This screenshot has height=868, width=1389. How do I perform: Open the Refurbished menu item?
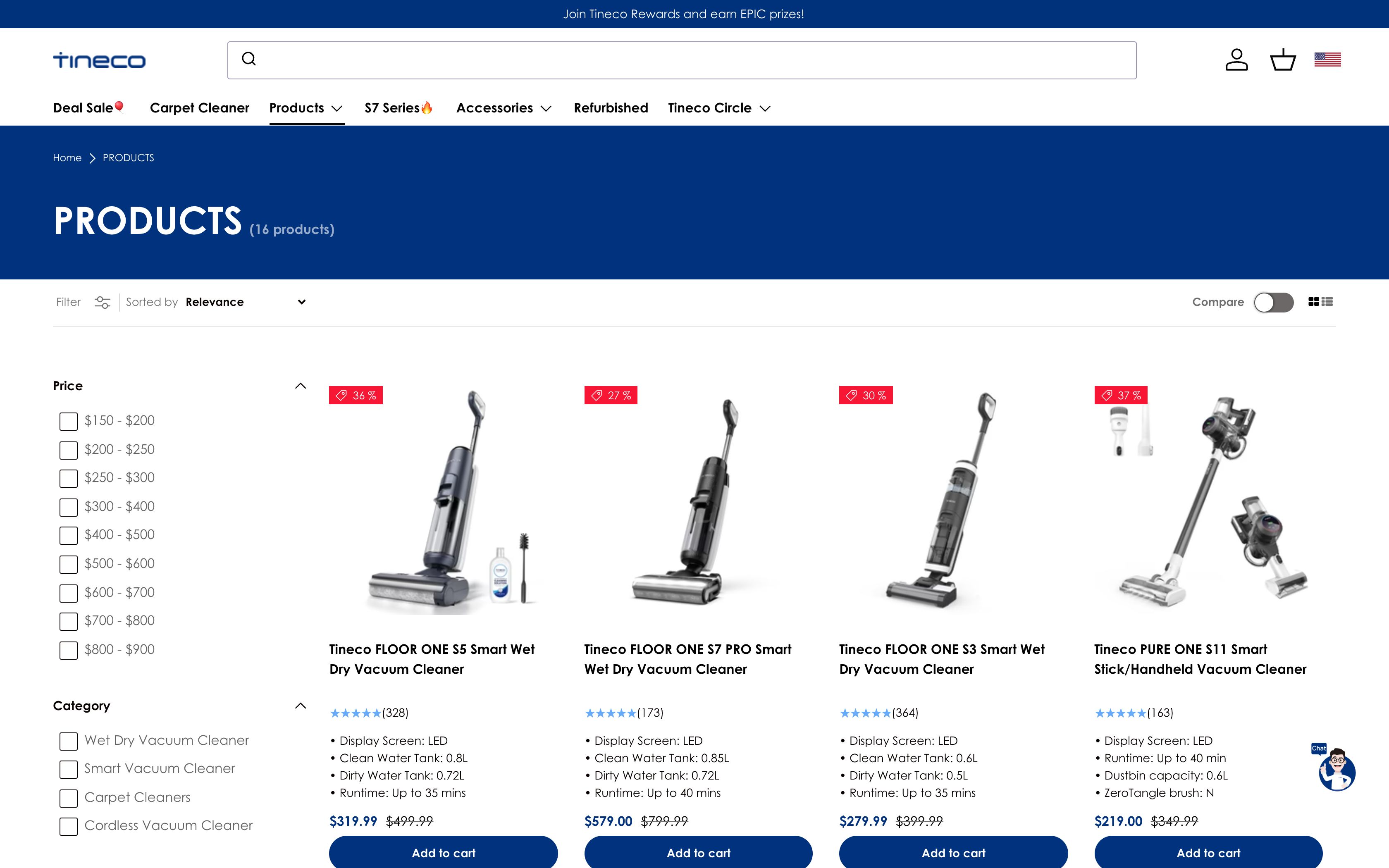click(x=611, y=108)
